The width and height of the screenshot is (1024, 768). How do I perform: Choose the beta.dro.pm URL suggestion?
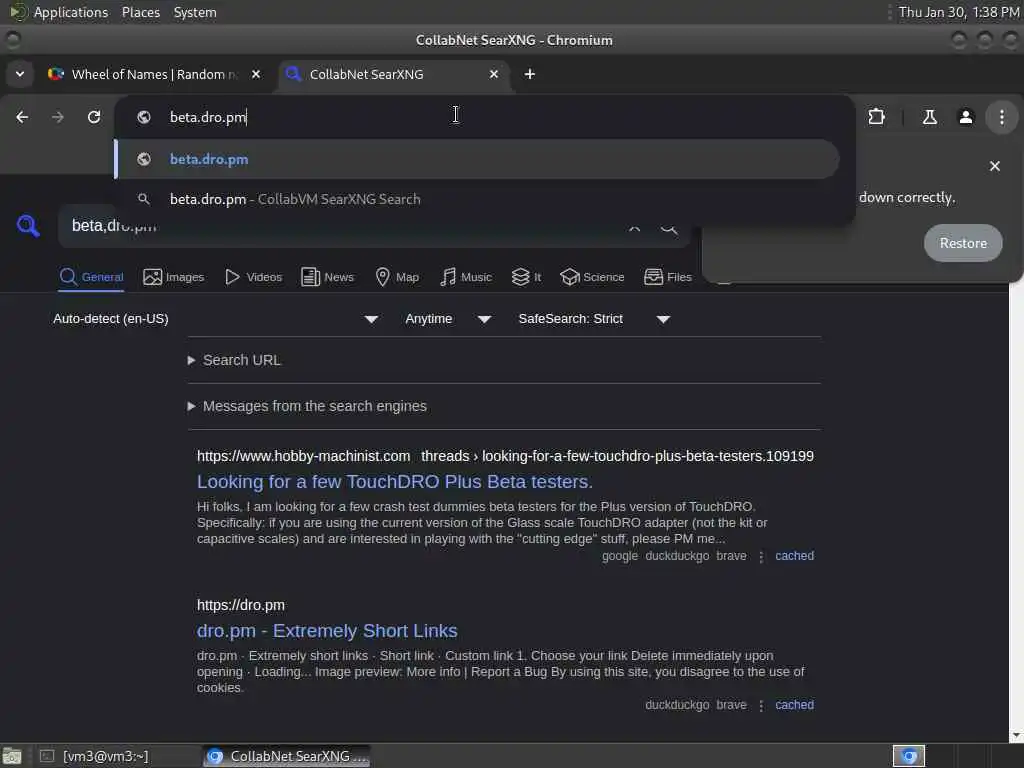pos(477,159)
